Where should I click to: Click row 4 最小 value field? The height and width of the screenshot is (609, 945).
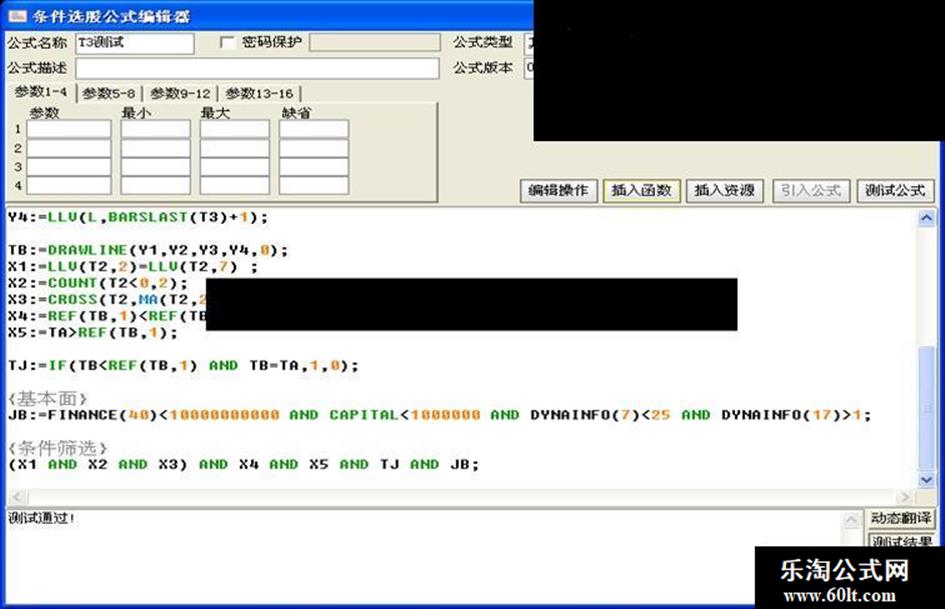click(155, 186)
